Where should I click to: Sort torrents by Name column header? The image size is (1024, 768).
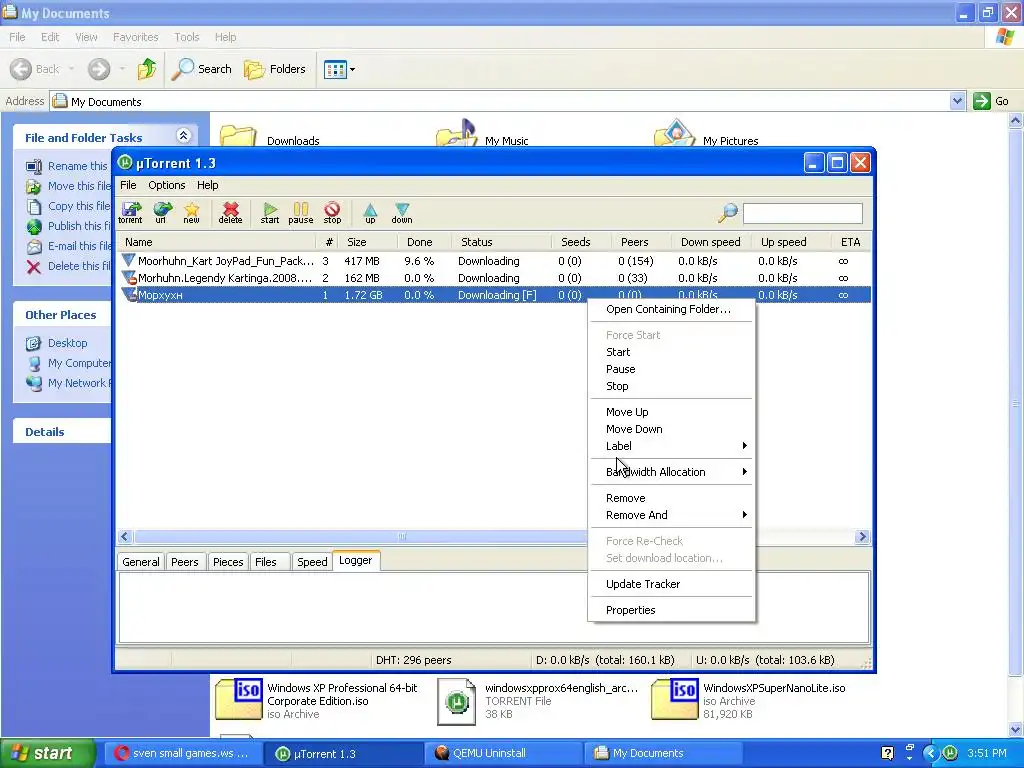click(218, 242)
